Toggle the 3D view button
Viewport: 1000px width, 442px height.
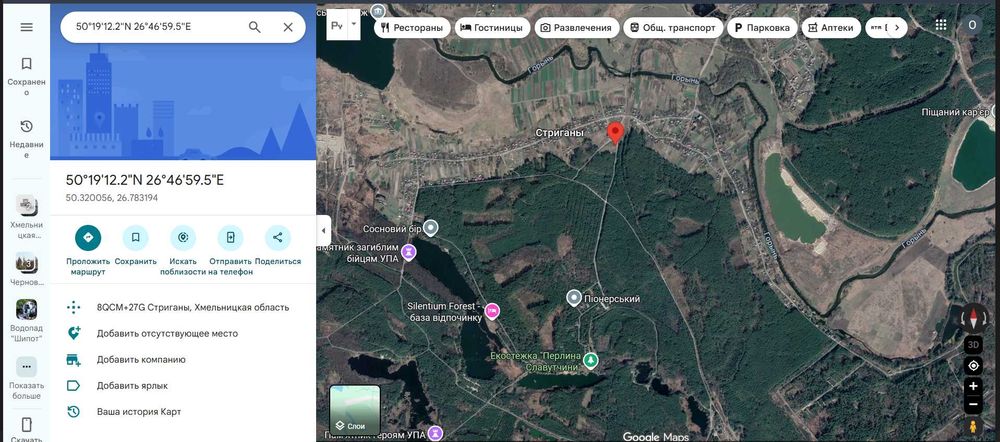(x=973, y=344)
